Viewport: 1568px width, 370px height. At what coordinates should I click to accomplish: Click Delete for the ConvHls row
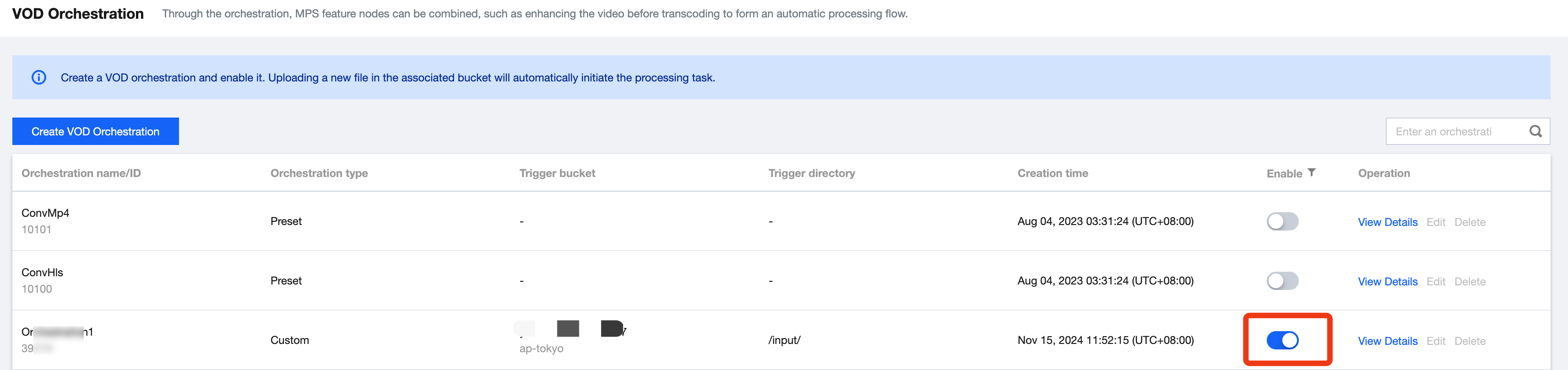pos(1470,282)
